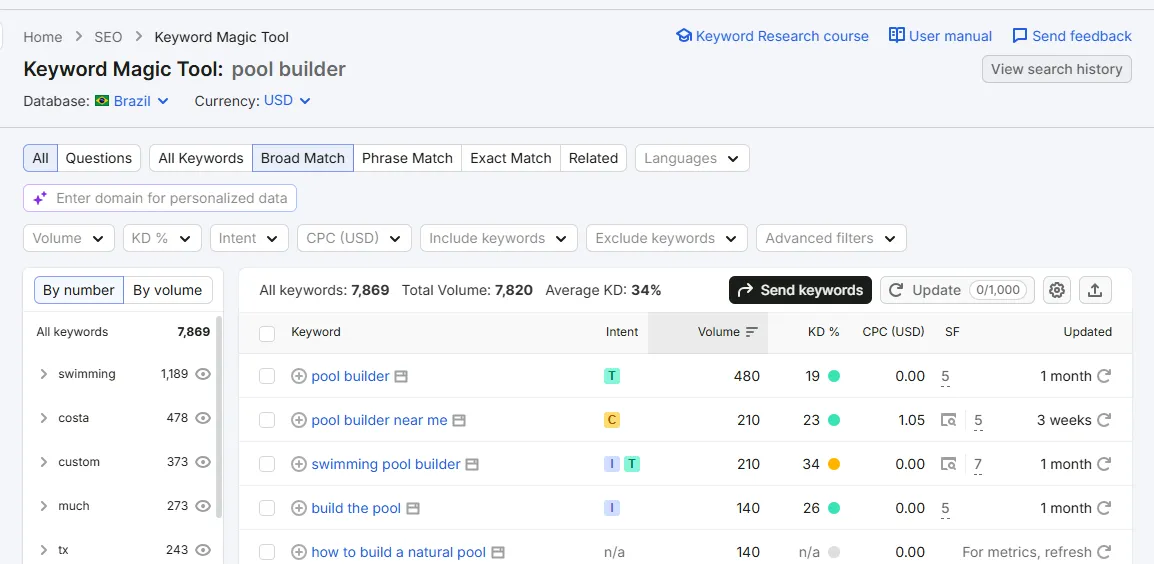The height and width of the screenshot is (564, 1154).
Task: Click domain for personalized data field
Action: point(160,198)
